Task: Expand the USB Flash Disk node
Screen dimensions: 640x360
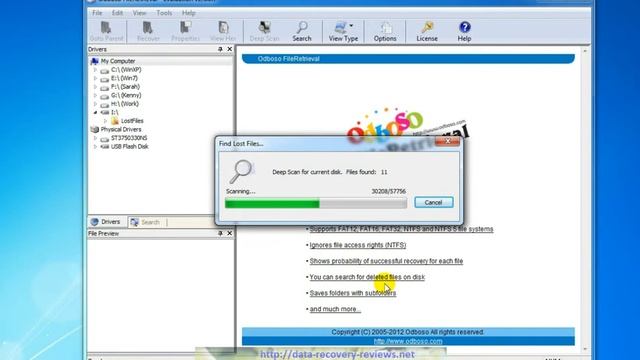Action: [x=96, y=147]
